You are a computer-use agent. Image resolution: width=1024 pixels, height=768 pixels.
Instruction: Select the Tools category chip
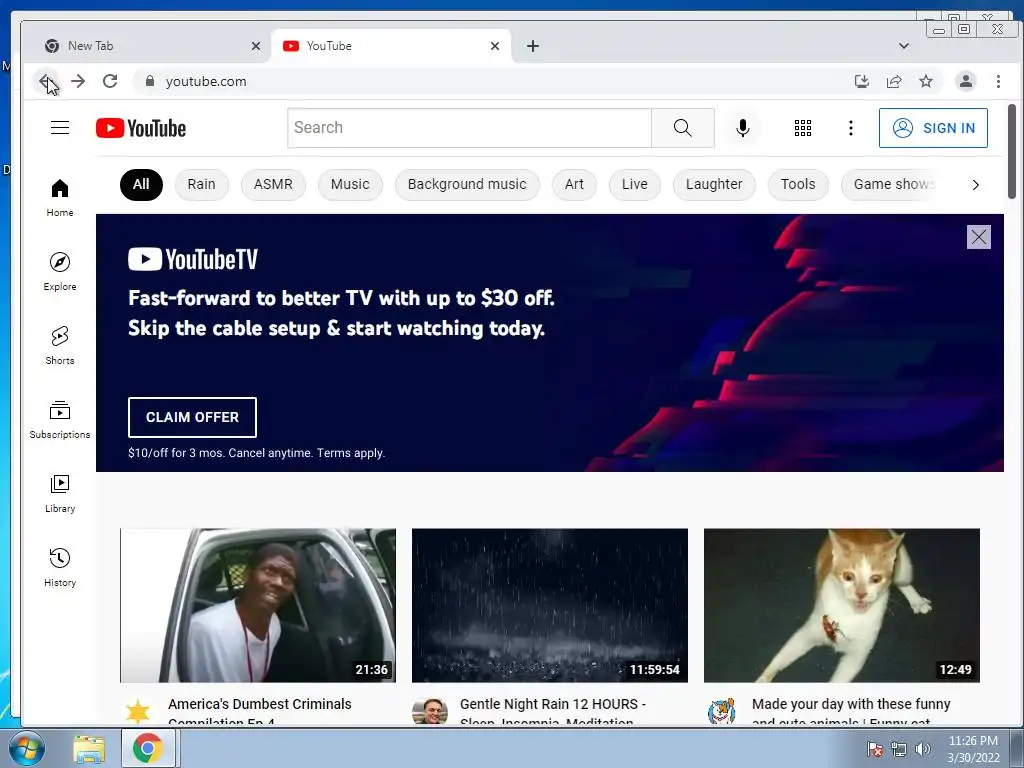(798, 185)
